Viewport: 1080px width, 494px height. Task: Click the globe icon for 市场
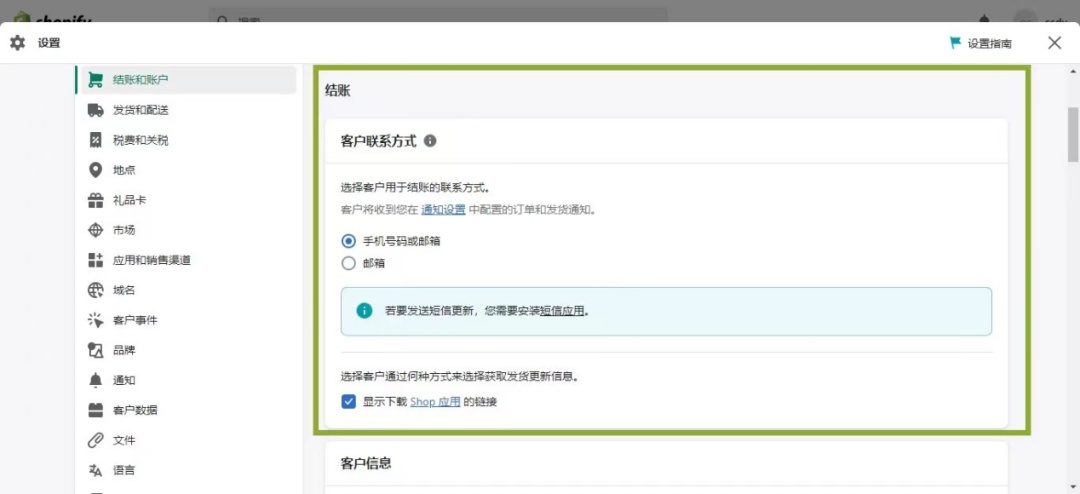96,230
